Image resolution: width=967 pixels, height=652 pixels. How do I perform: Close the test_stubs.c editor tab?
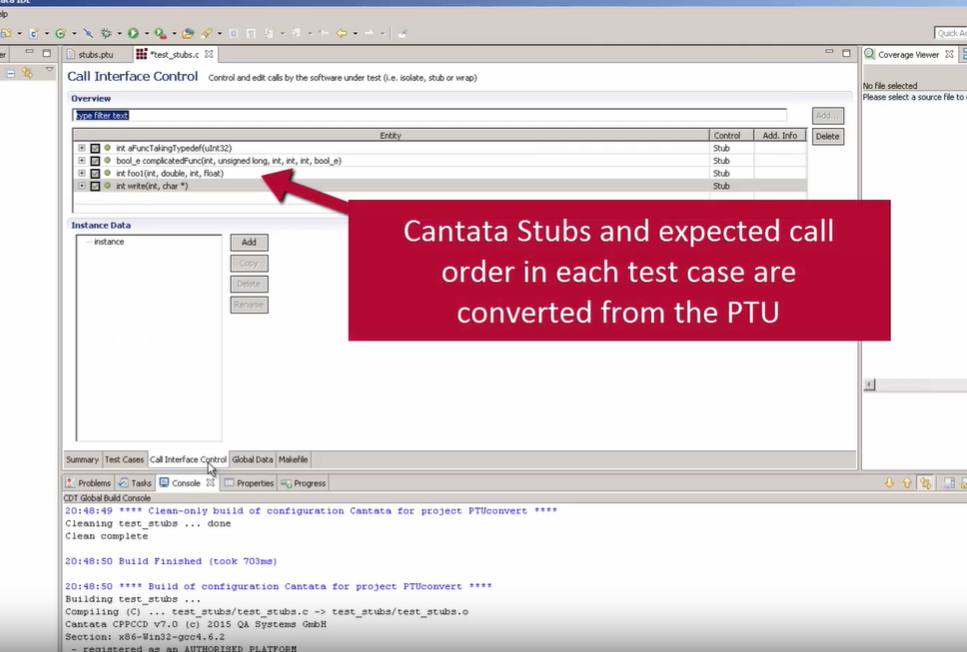[x=209, y=54]
